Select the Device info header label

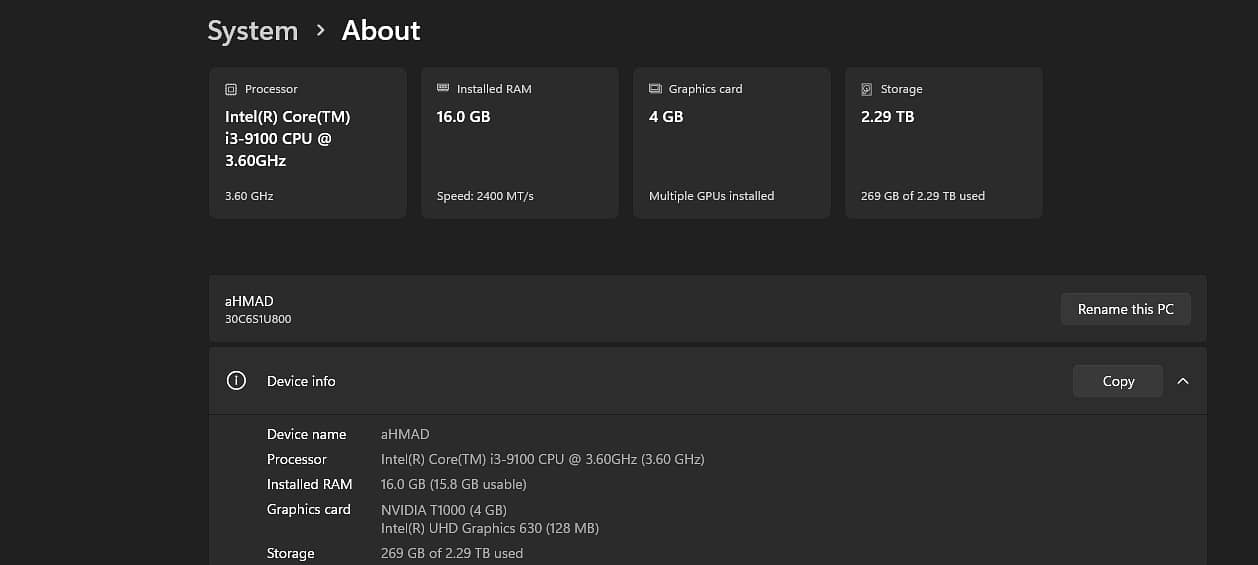coord(301,381)
